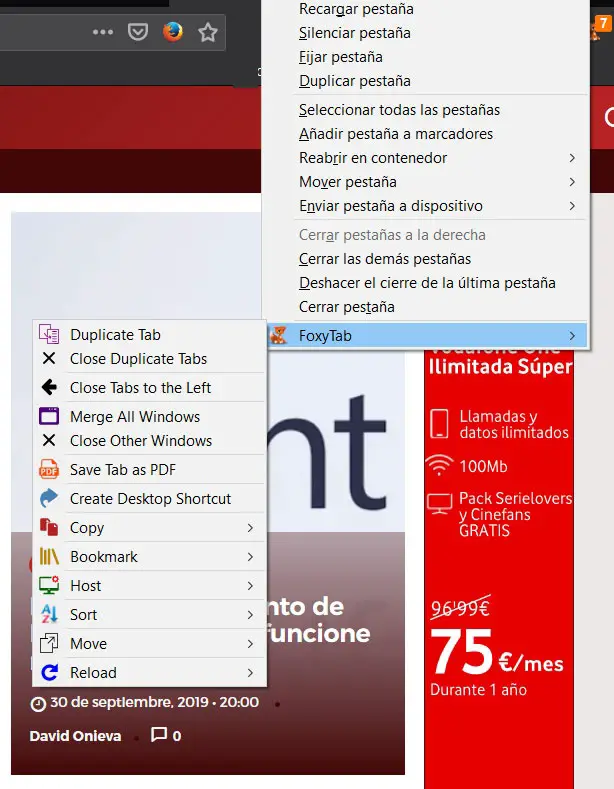Click the Move window icon
This screenshot has width=614, height=789.
pyautogui.click(x=49, y=643)
